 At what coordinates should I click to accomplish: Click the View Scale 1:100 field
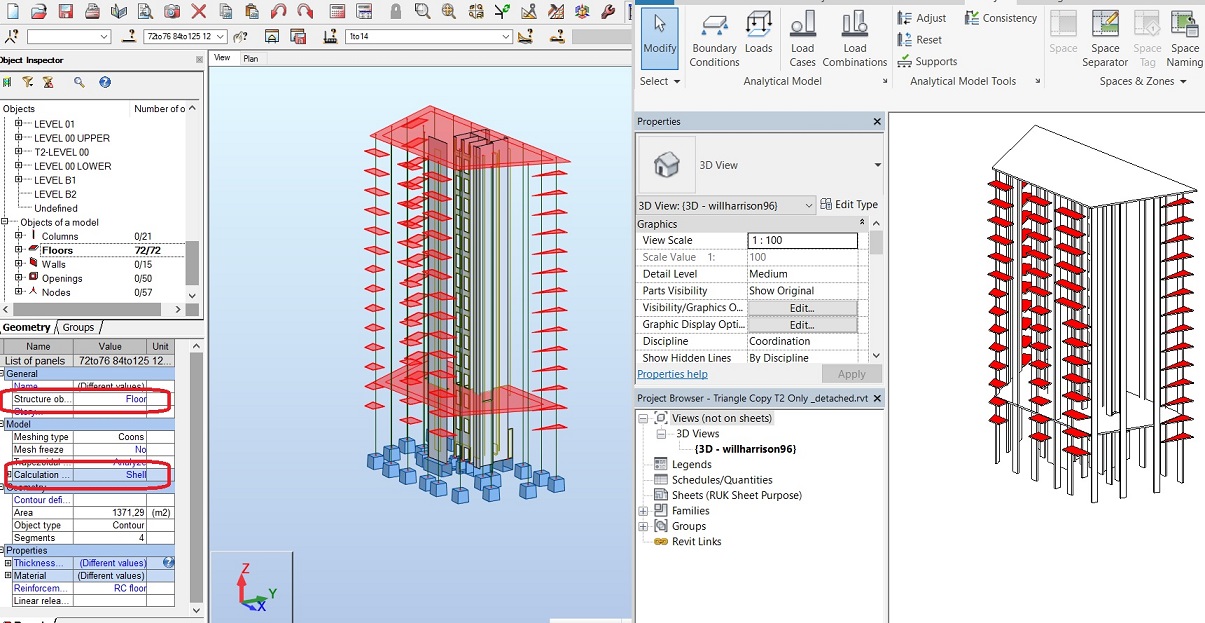802,241
